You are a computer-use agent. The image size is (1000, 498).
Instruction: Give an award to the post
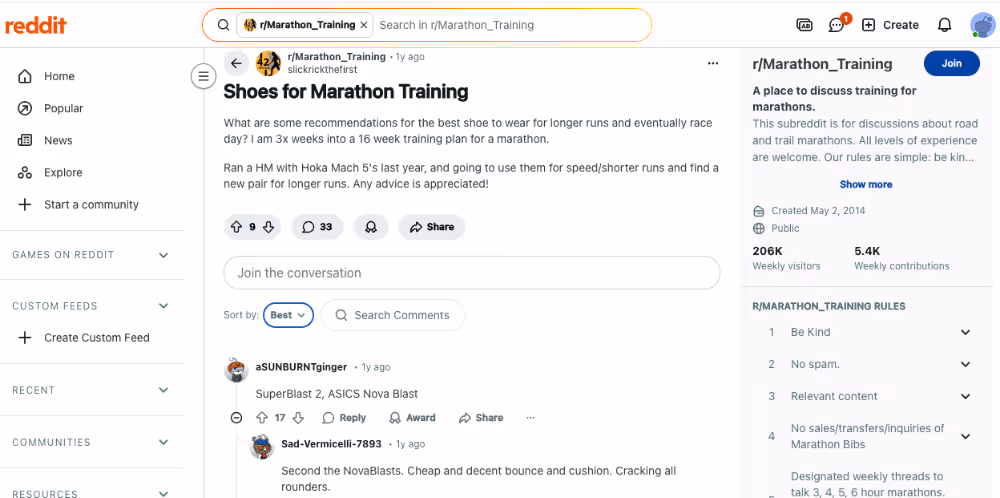point(371,227)
